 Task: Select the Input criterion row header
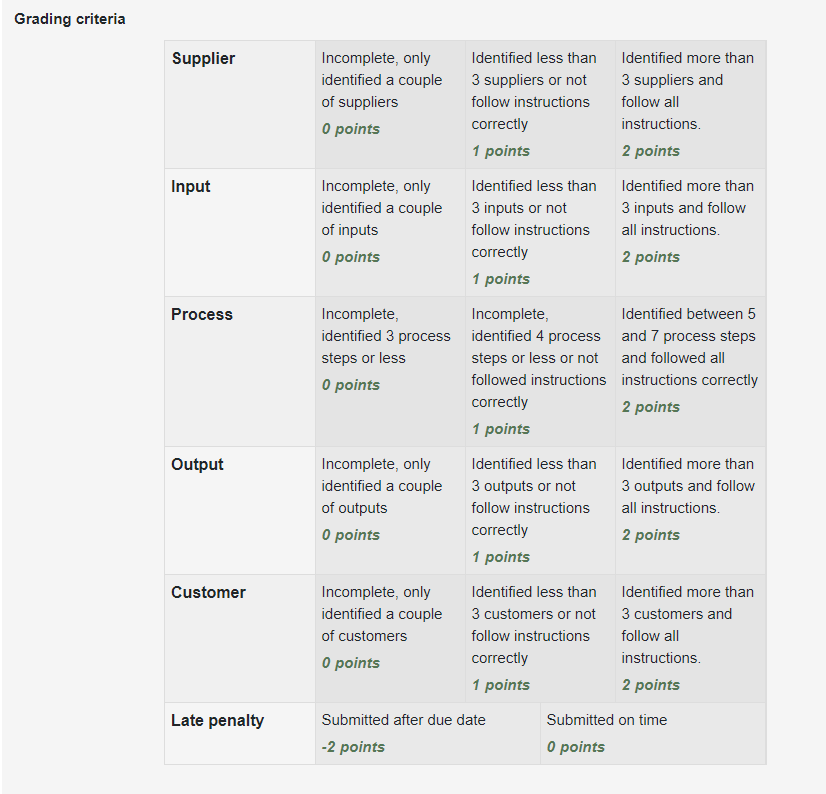point(240,232)
